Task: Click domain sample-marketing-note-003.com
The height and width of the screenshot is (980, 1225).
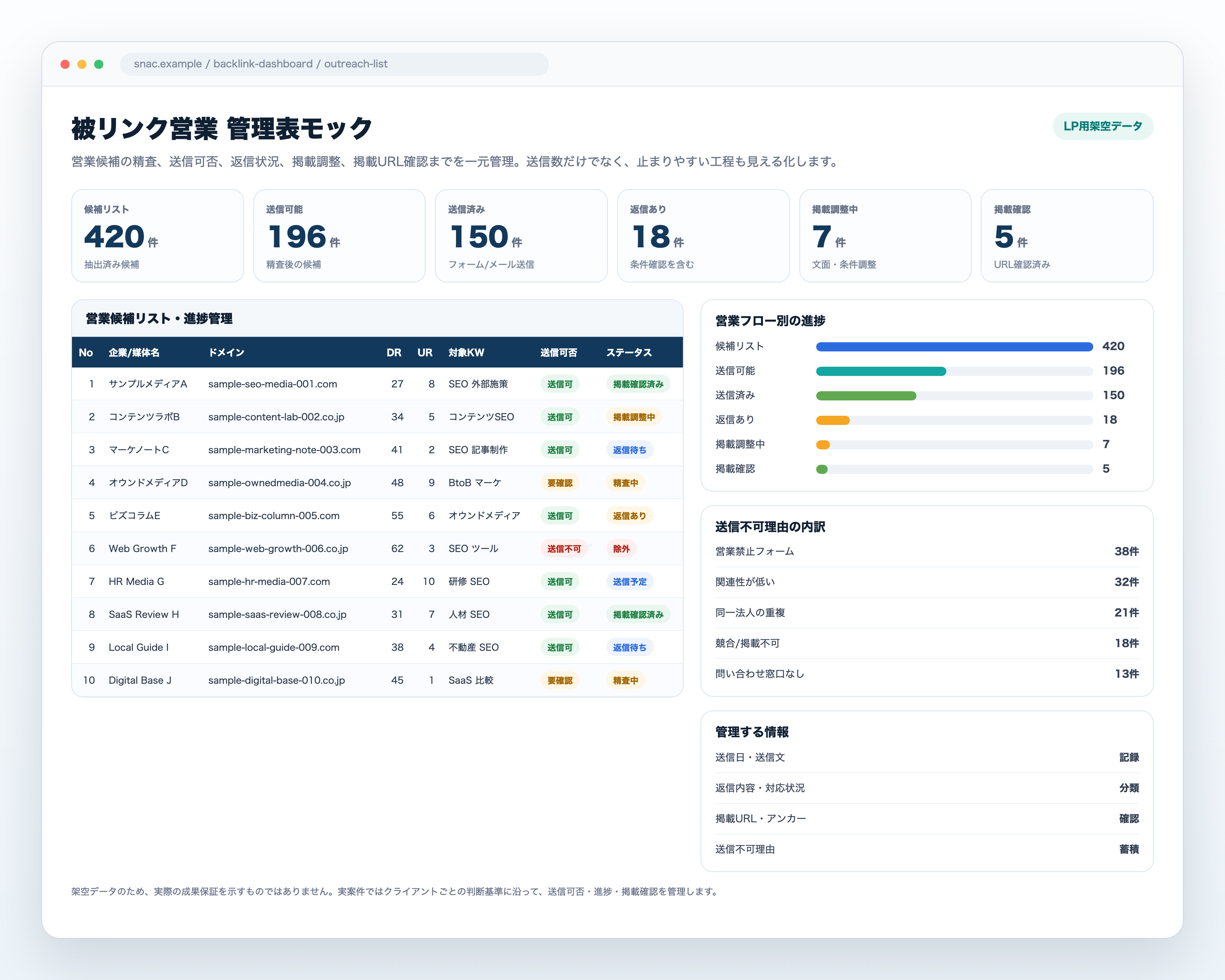Action: click(284, 450)
